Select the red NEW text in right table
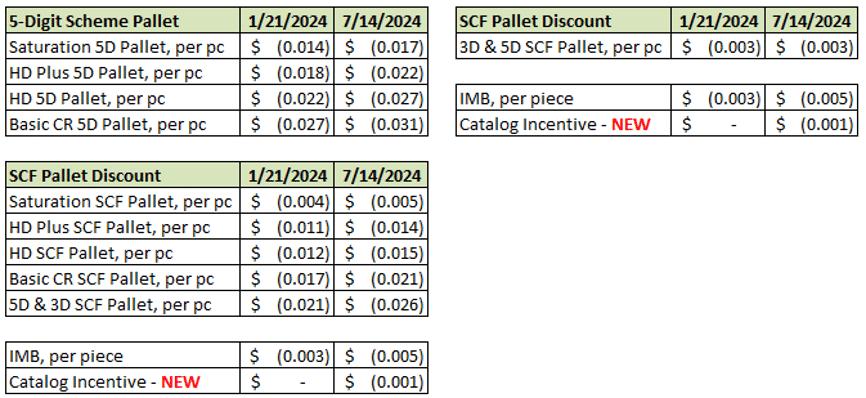The width and height of the screenshot is (866, 398). (x=631, y=124)
